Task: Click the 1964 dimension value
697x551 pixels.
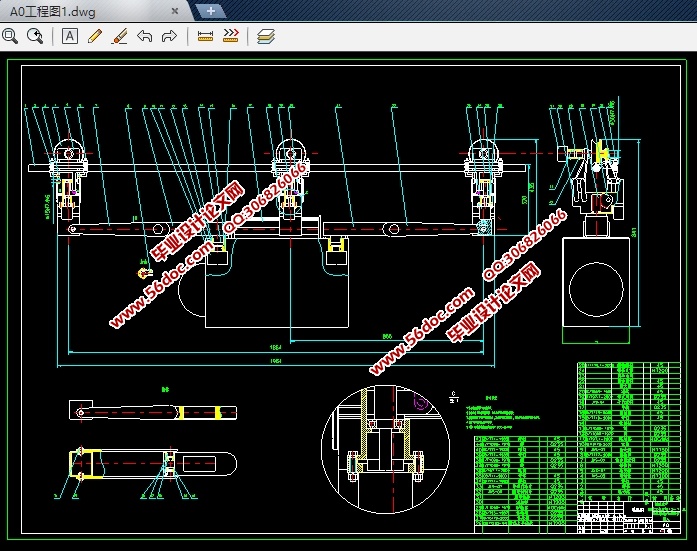Action: (276, 361)
